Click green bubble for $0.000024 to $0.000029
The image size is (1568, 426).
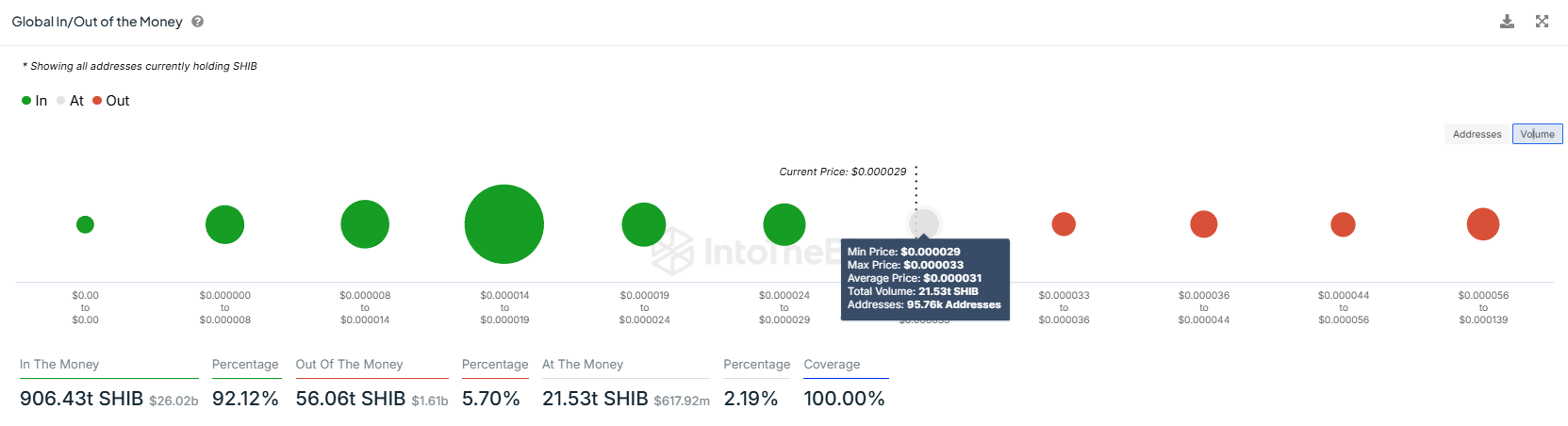click(x=784, y=224)
